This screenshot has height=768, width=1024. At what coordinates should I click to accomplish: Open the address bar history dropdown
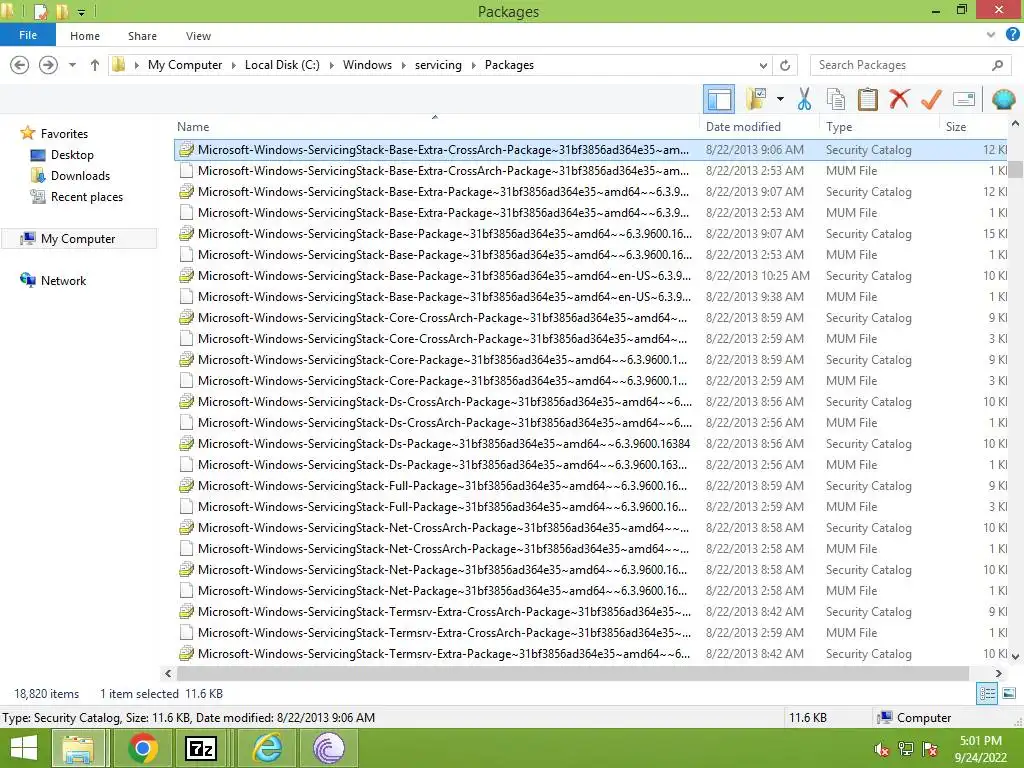click(763, 65)
